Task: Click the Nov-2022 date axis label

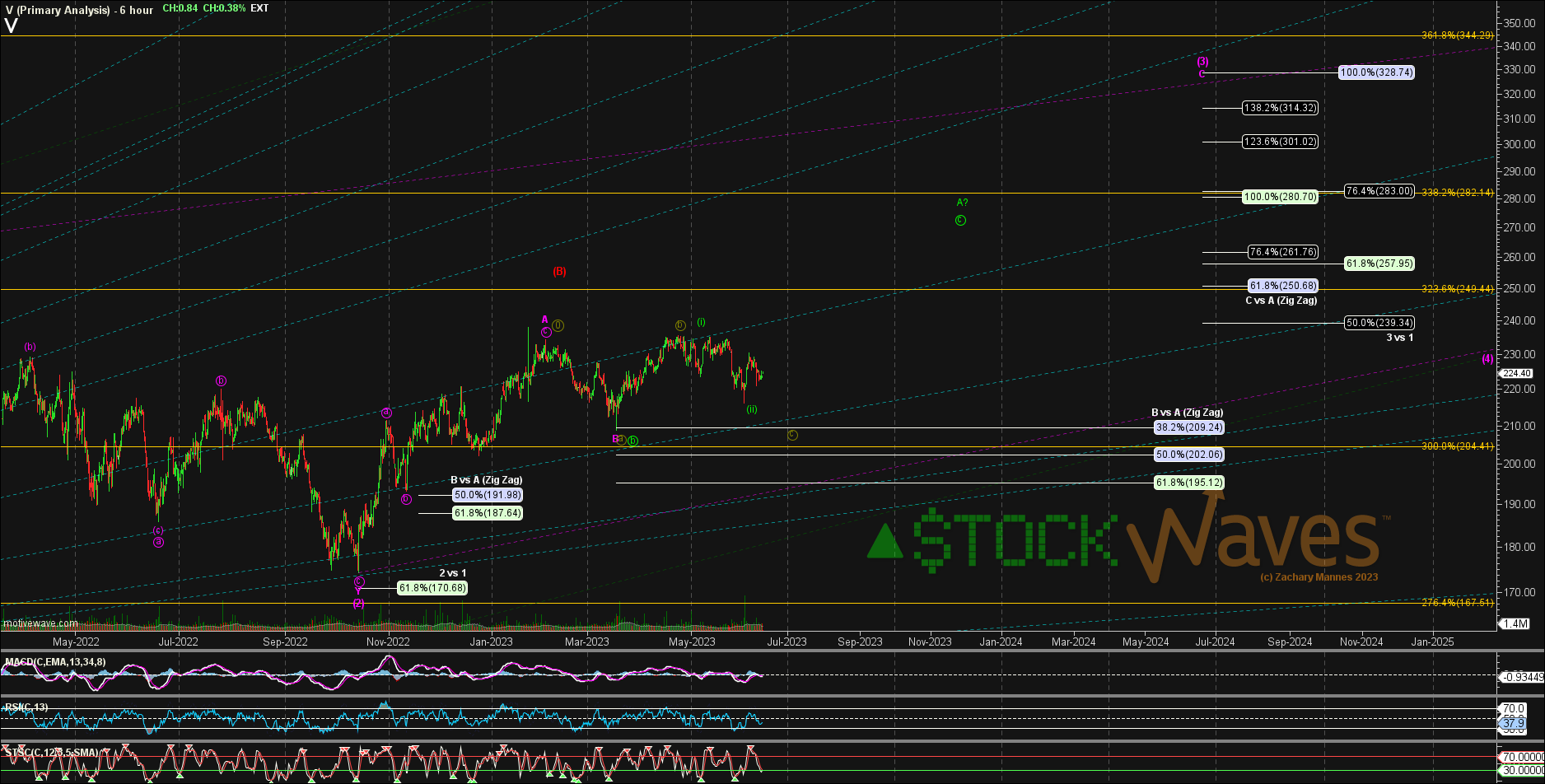Action: point(388,642)
